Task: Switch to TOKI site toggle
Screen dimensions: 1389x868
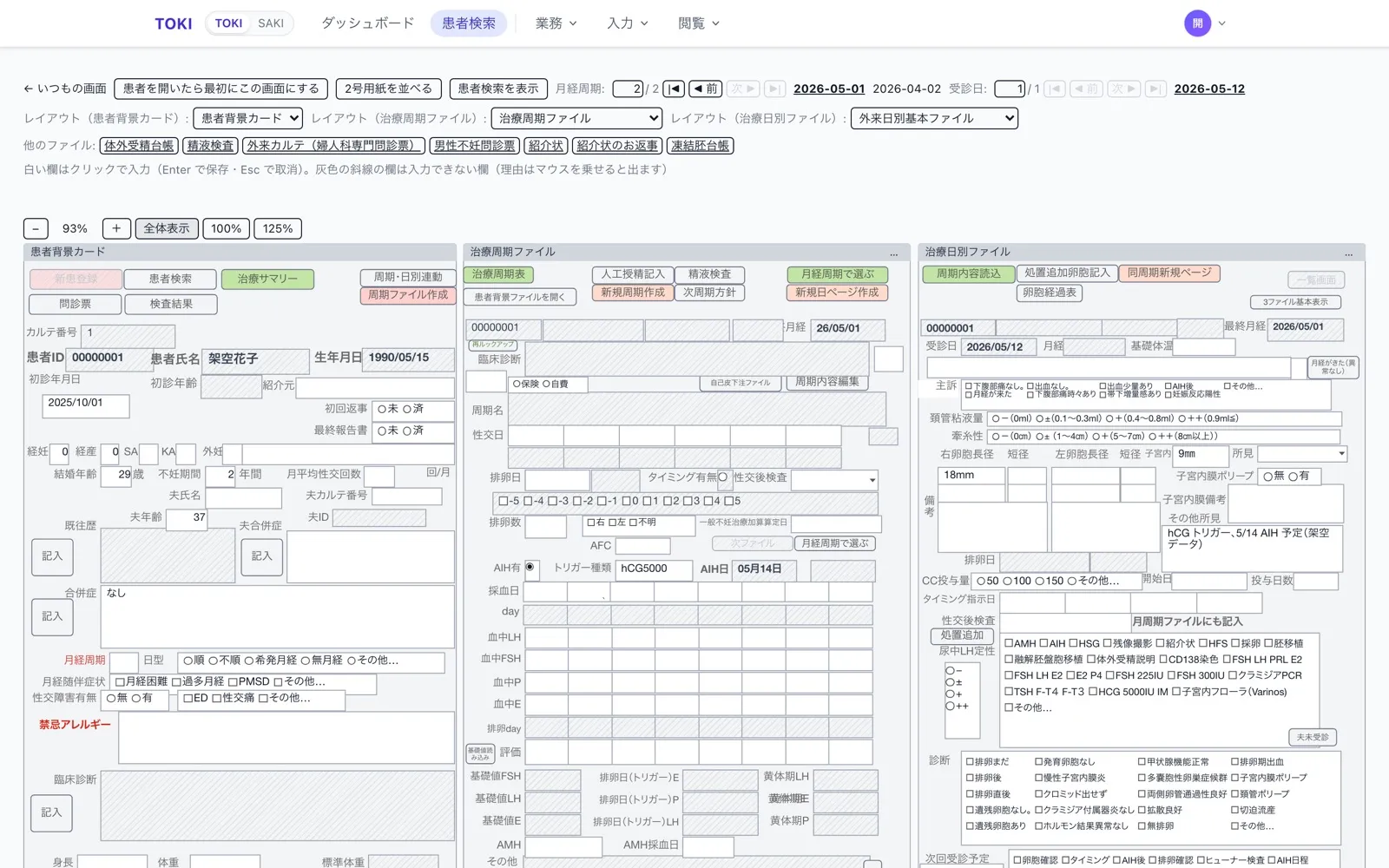Action: coord(228,23)
